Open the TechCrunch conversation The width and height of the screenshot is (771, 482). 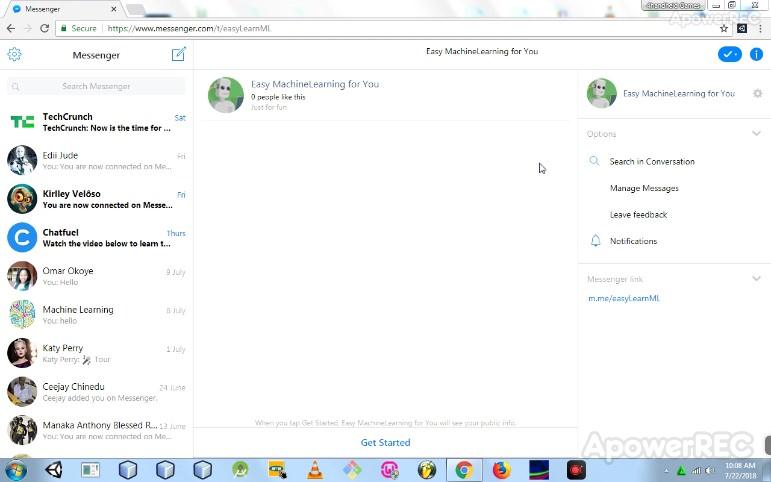click(x=96, y=121)
